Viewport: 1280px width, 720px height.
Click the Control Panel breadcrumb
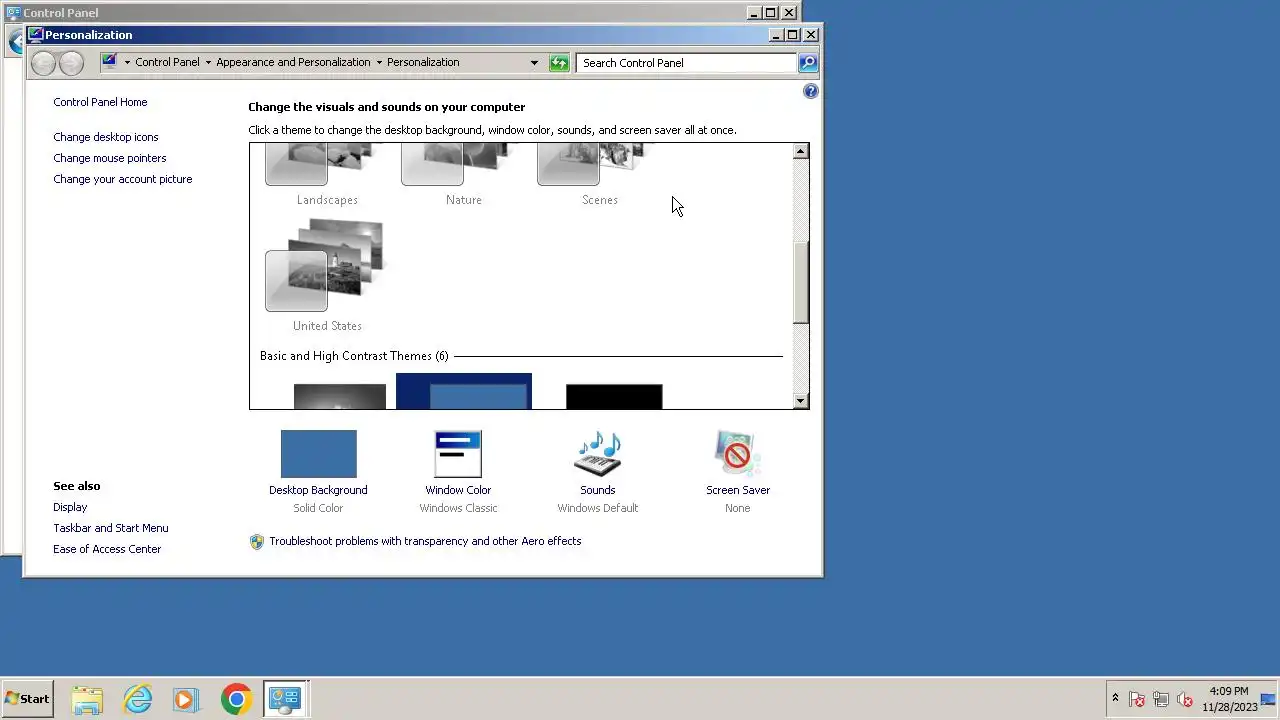(x=167, y=62)
